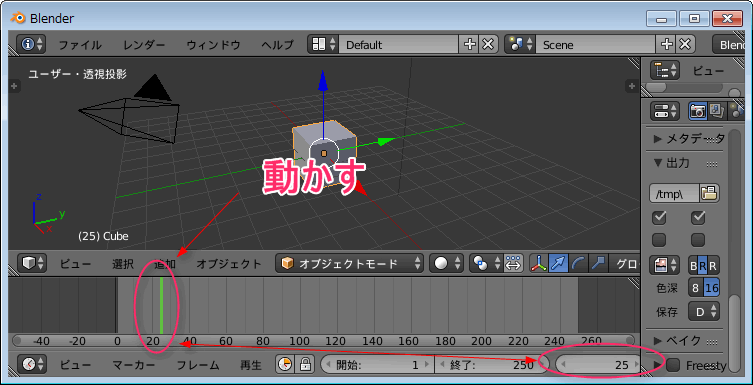Open the Outliner editor type selector
Viewport: 753px width, 385px height.
(x=665, y=70)
